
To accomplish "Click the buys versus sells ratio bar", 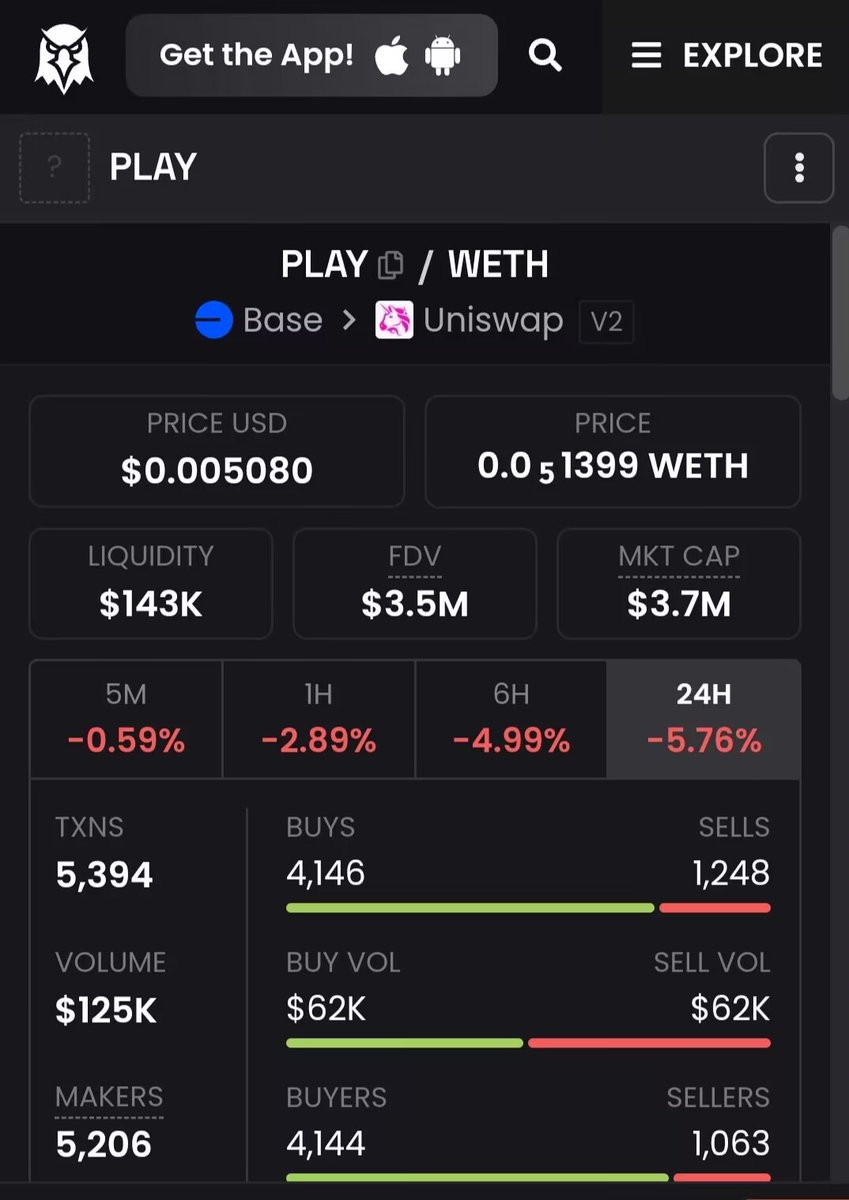I will 528,908.
